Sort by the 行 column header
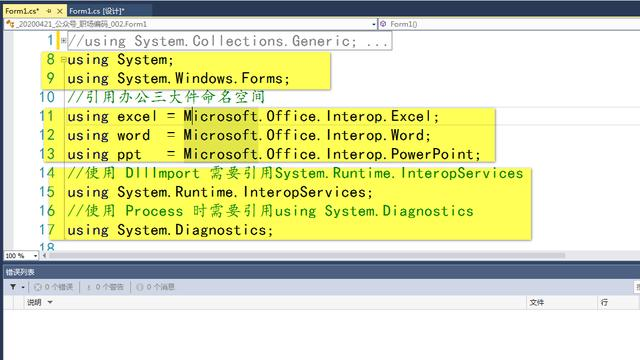 pos(604,302)
